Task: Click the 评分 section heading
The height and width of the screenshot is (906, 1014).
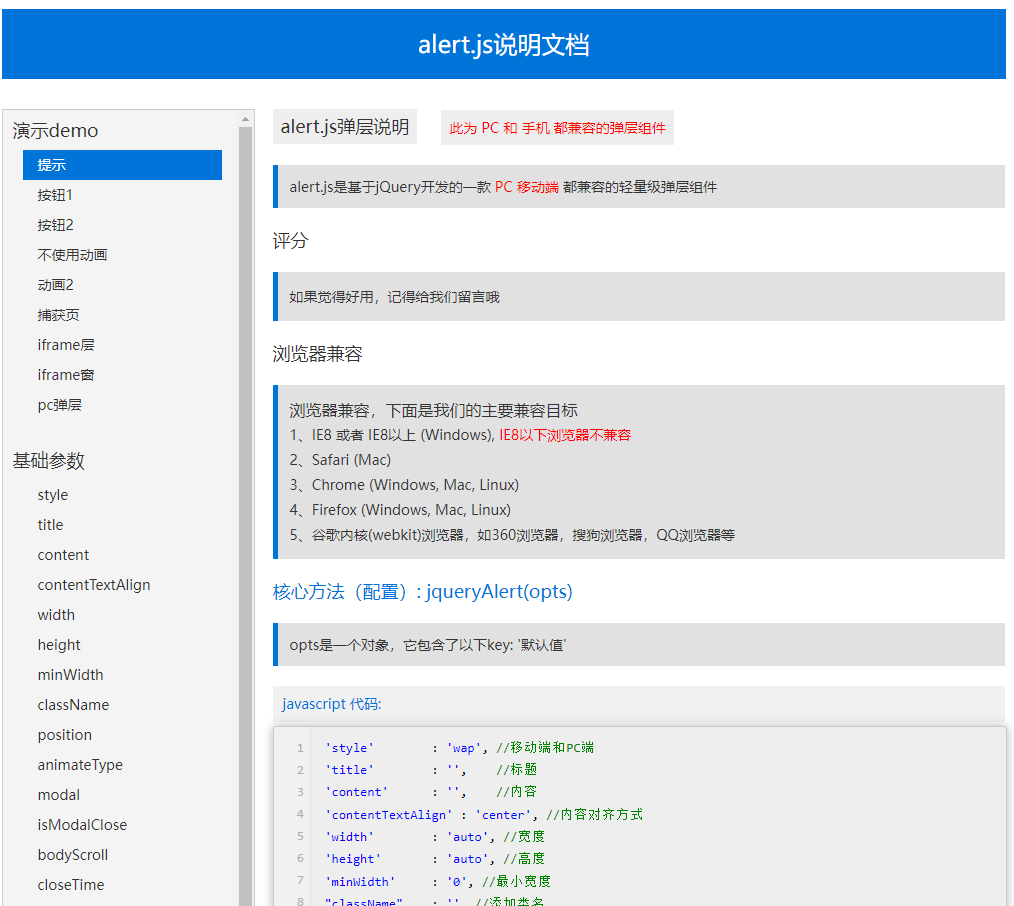Action: coord(290,241)
